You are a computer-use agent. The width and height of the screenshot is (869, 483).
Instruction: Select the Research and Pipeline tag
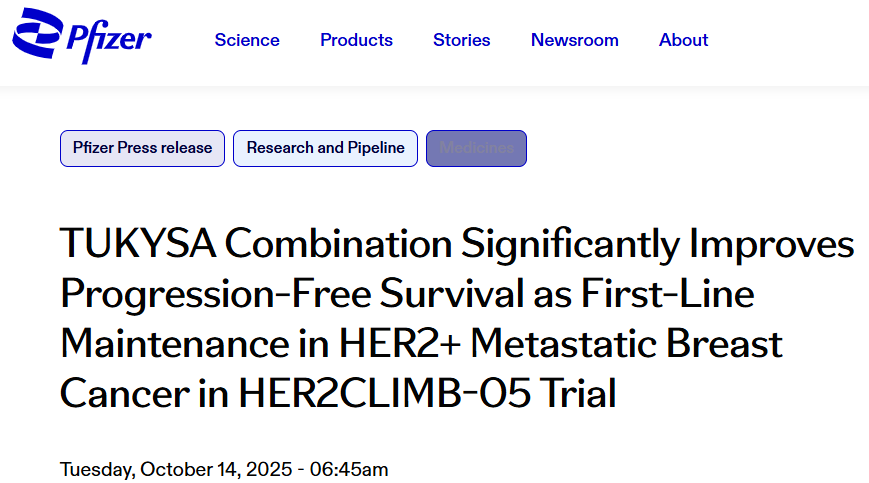click(x=325, y=148)
